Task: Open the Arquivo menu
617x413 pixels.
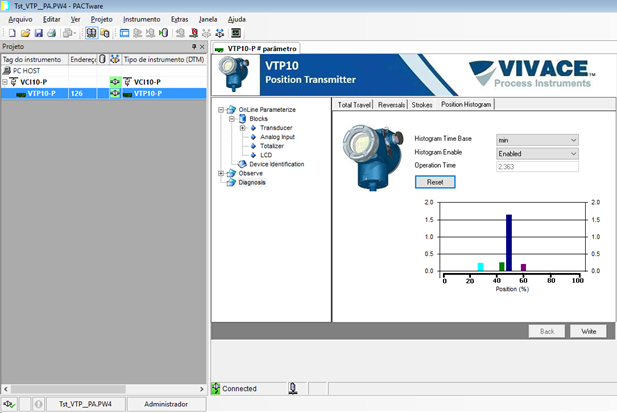Action: coord(20,19)
